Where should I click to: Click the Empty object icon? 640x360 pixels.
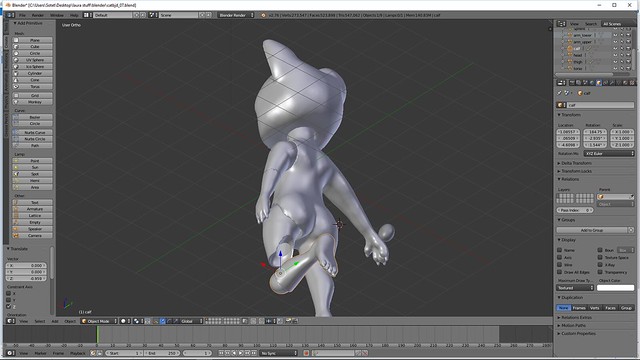[x=16, y=222]
